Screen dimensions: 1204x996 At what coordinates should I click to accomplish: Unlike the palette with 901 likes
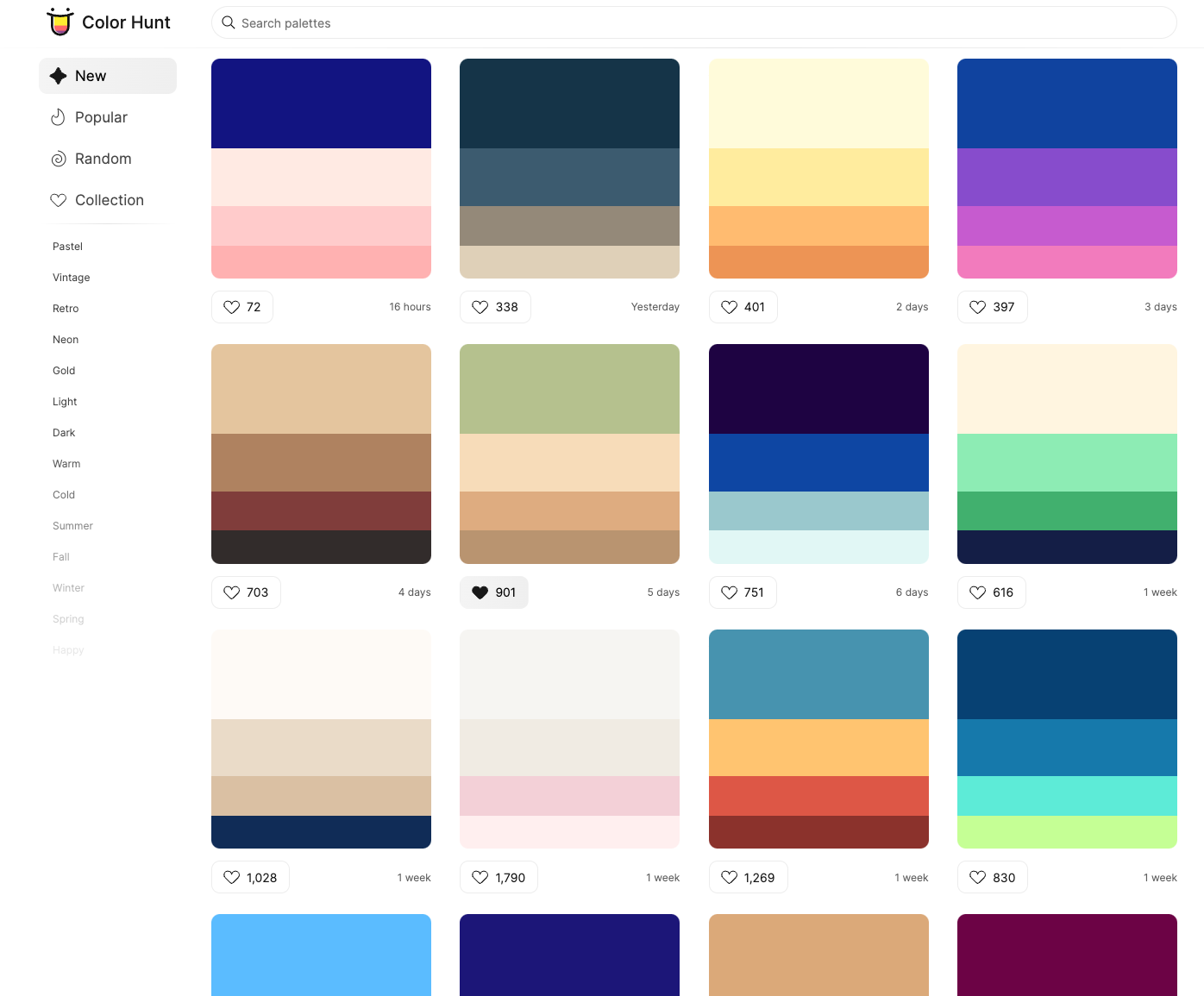tap(480, 592)
